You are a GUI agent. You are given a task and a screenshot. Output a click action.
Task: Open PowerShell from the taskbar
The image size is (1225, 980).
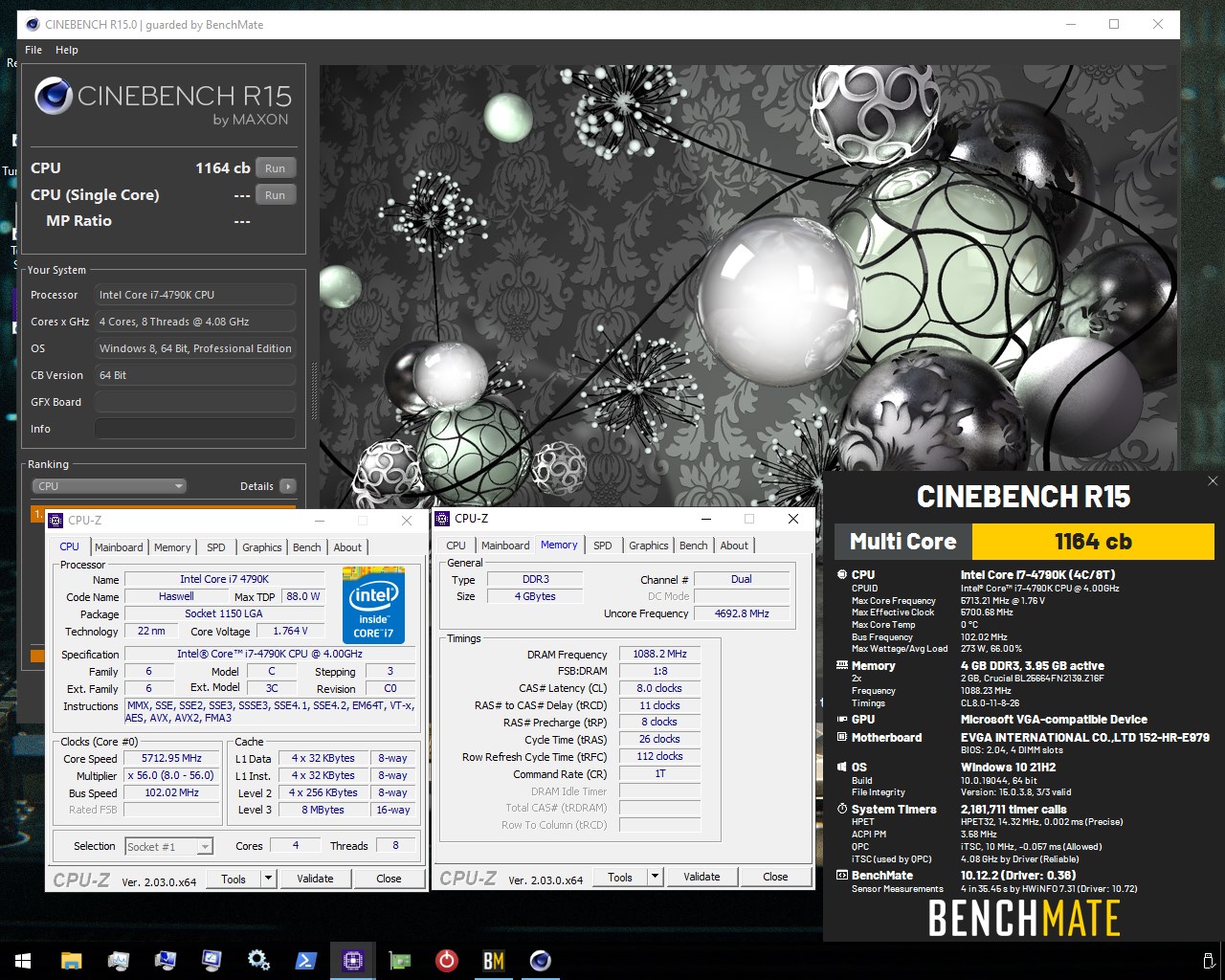click(x=305, y=960)
